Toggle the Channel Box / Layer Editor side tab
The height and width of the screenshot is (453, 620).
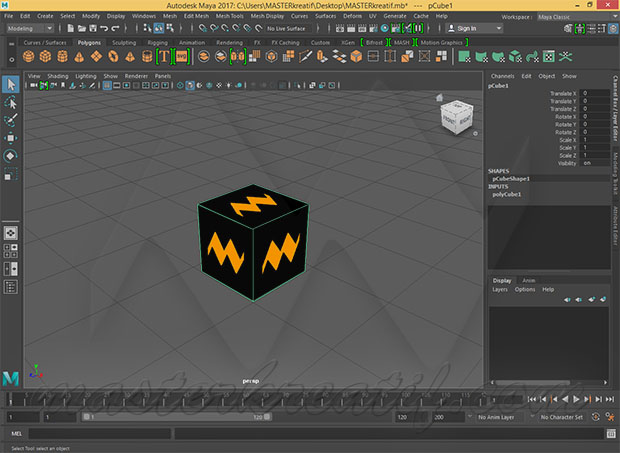[614, 110]
